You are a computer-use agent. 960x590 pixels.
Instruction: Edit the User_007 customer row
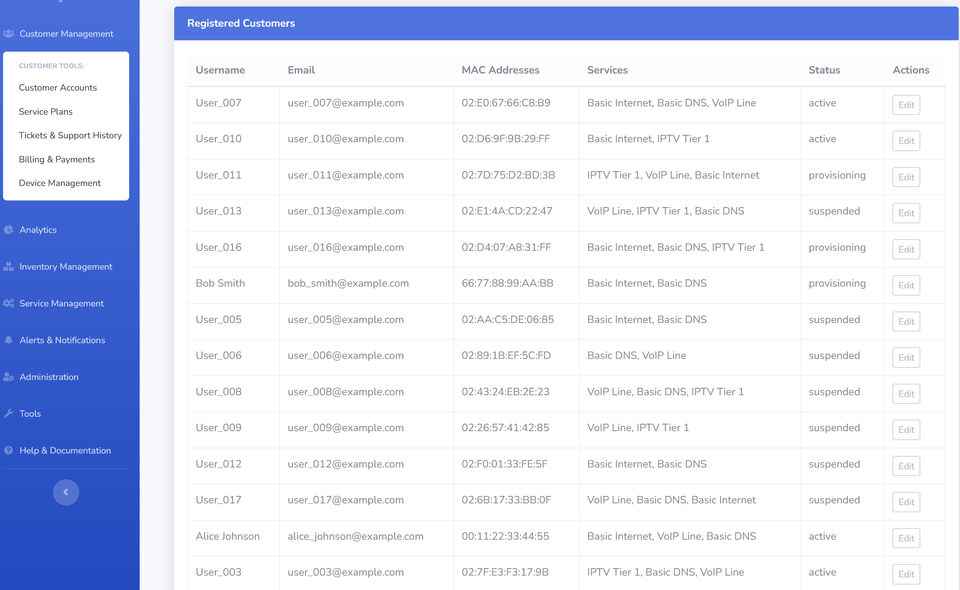point(906,105)
